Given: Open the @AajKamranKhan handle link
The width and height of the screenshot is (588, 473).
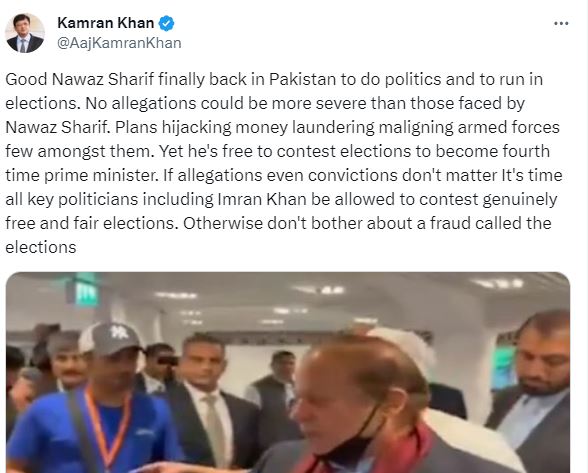Looking at the screenshot, I should pos(119,43).
